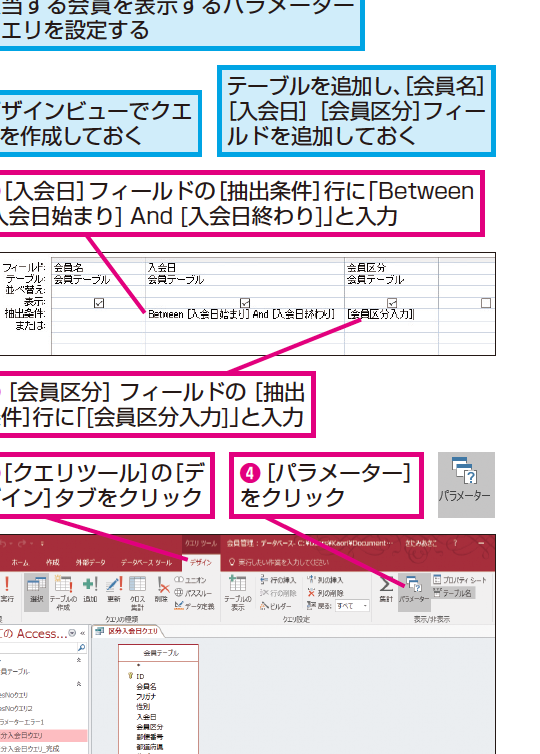Select the highlighted 入会日クエリ navigation item
Viewport: 540px width, 754px height.
pyautogui.click(x=43, y=735)
